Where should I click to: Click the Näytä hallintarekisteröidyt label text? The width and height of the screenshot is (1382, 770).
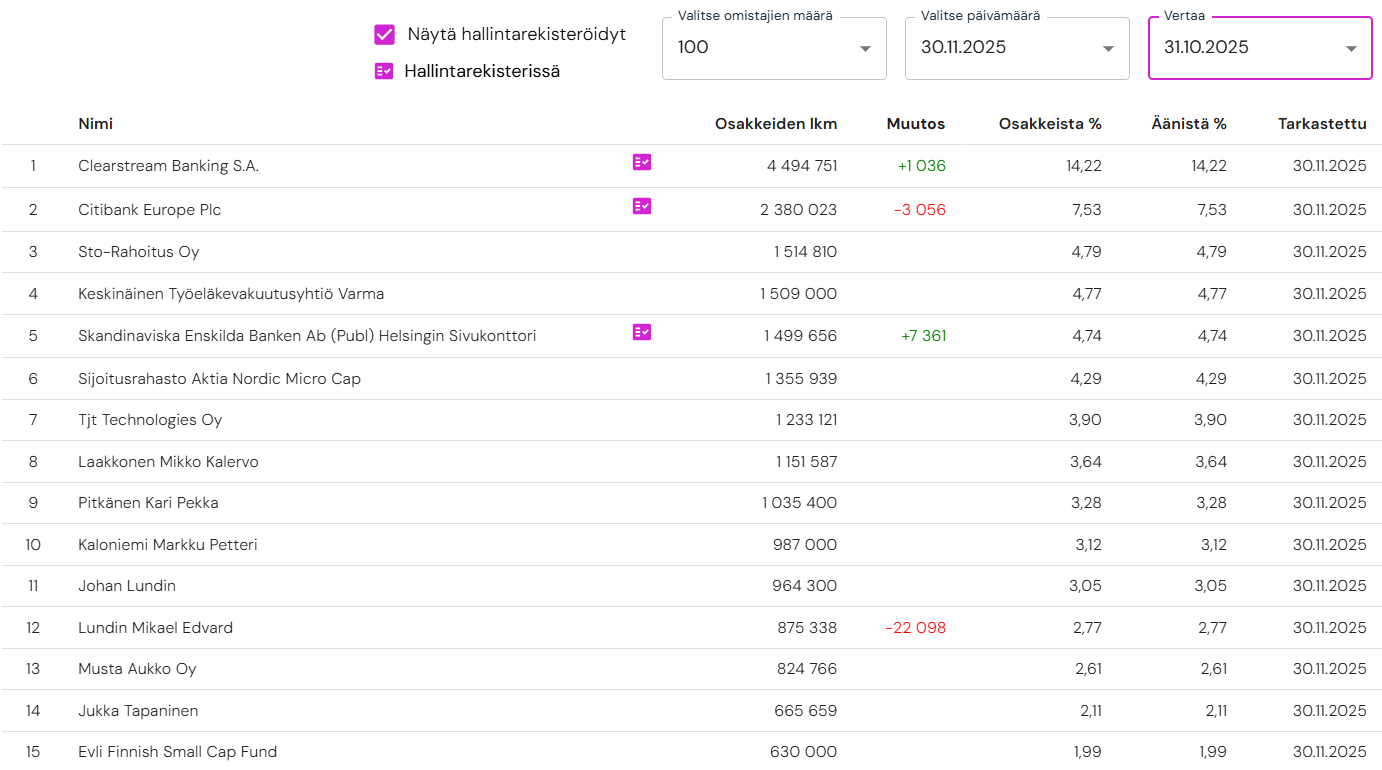(x=516, y=34)
